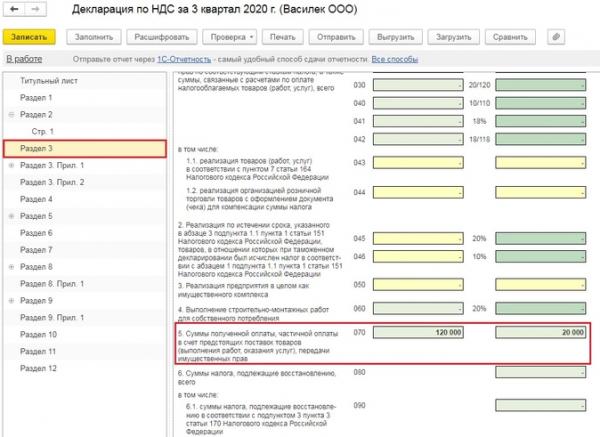Screen dimensions: 600x437
Task: Click the Расшифровать button
Action: pos(162,37)
